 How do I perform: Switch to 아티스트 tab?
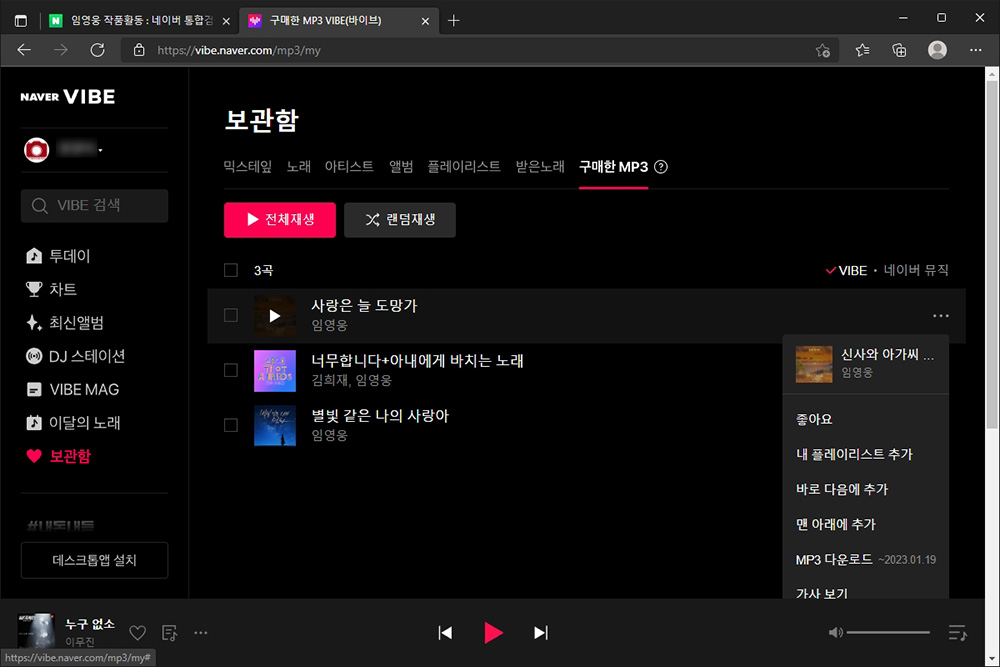tap(349, 166)
